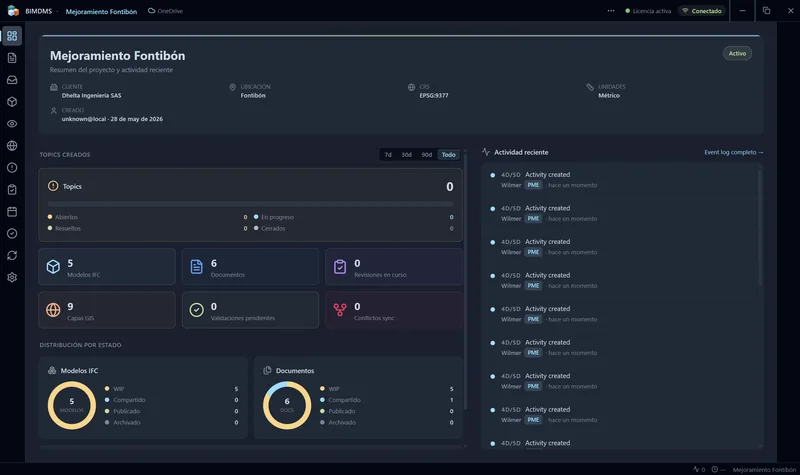
Task: Click the Cerrados topics legend
Action: tap(353, 229)
